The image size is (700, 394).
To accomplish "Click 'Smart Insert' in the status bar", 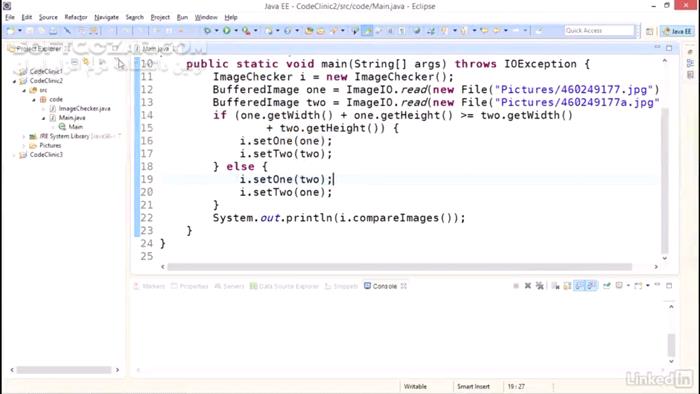I will 473,386.
